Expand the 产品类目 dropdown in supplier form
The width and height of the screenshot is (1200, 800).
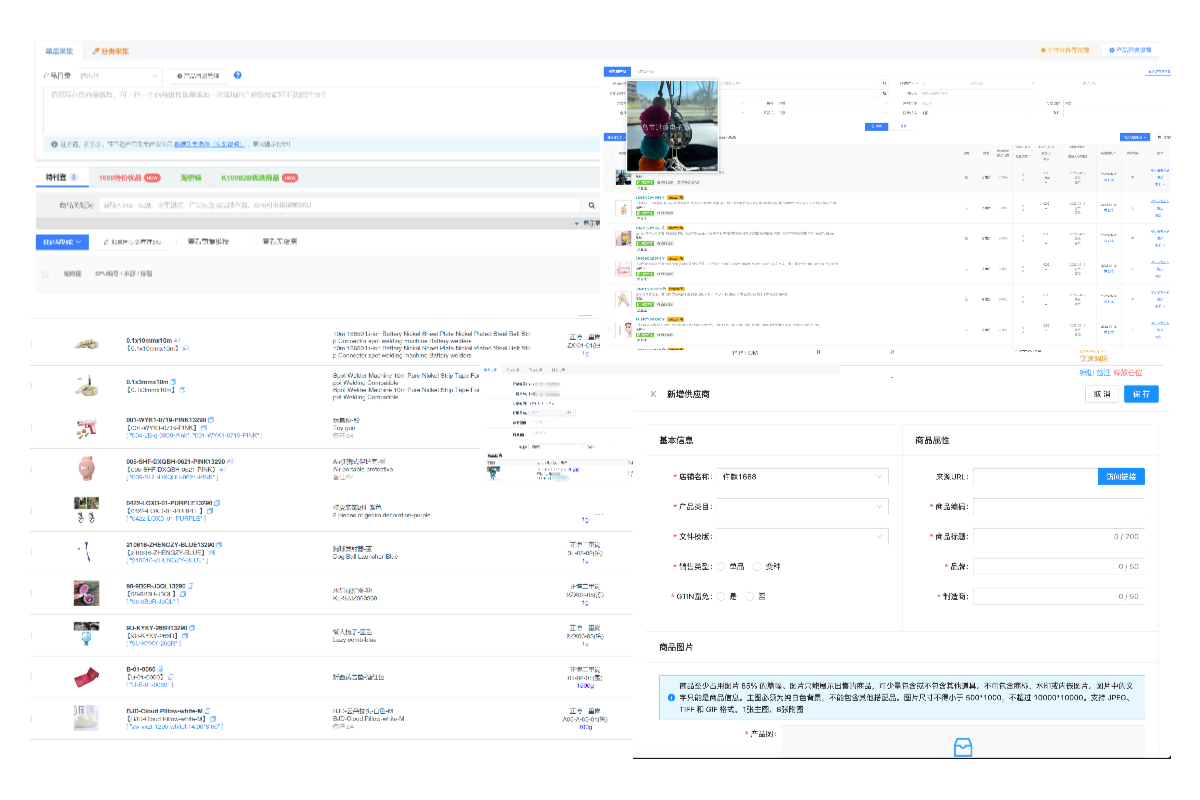(x=802, y=507)
